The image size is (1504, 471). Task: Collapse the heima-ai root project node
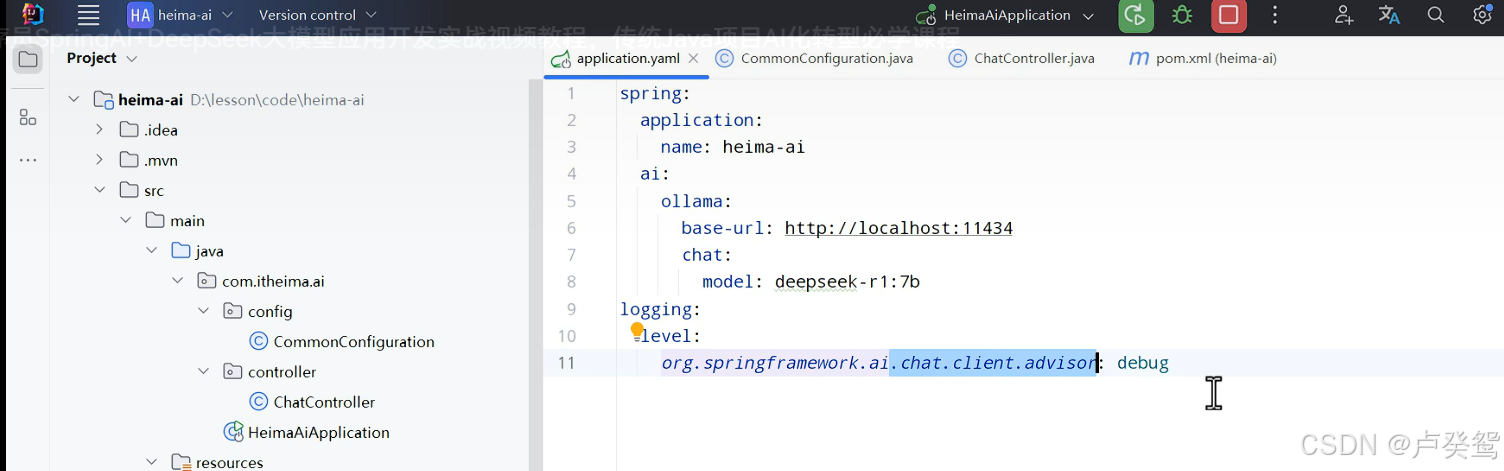pyautogui.click(x=73, y=99)
